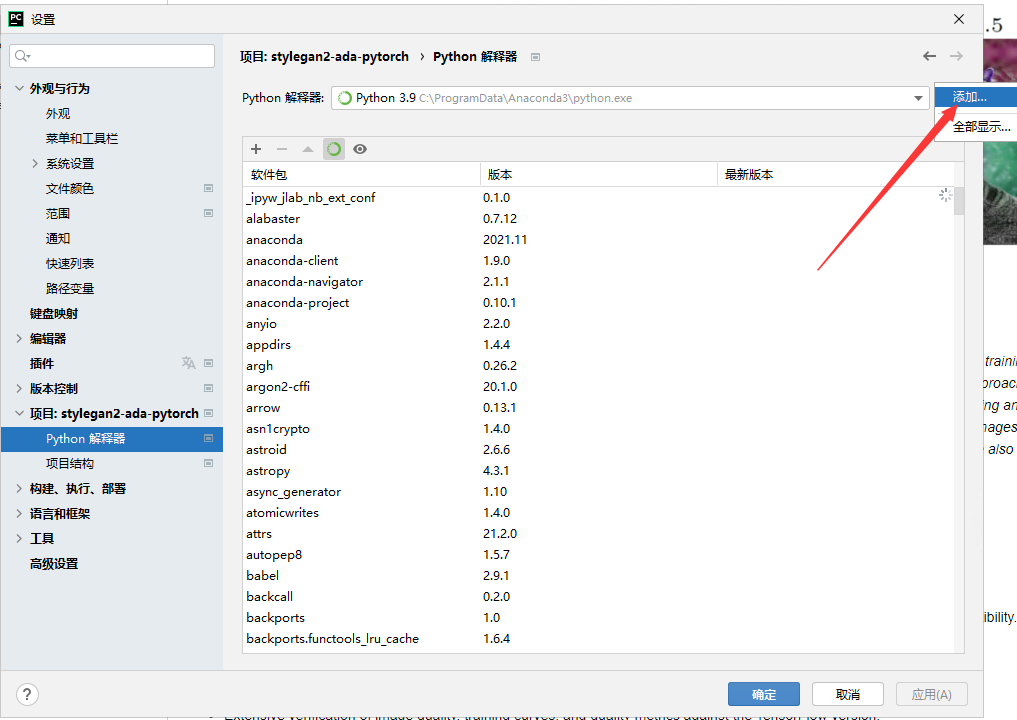Click the 软件包 column header
1017x720 pixels.
click(x=362, y=174)
